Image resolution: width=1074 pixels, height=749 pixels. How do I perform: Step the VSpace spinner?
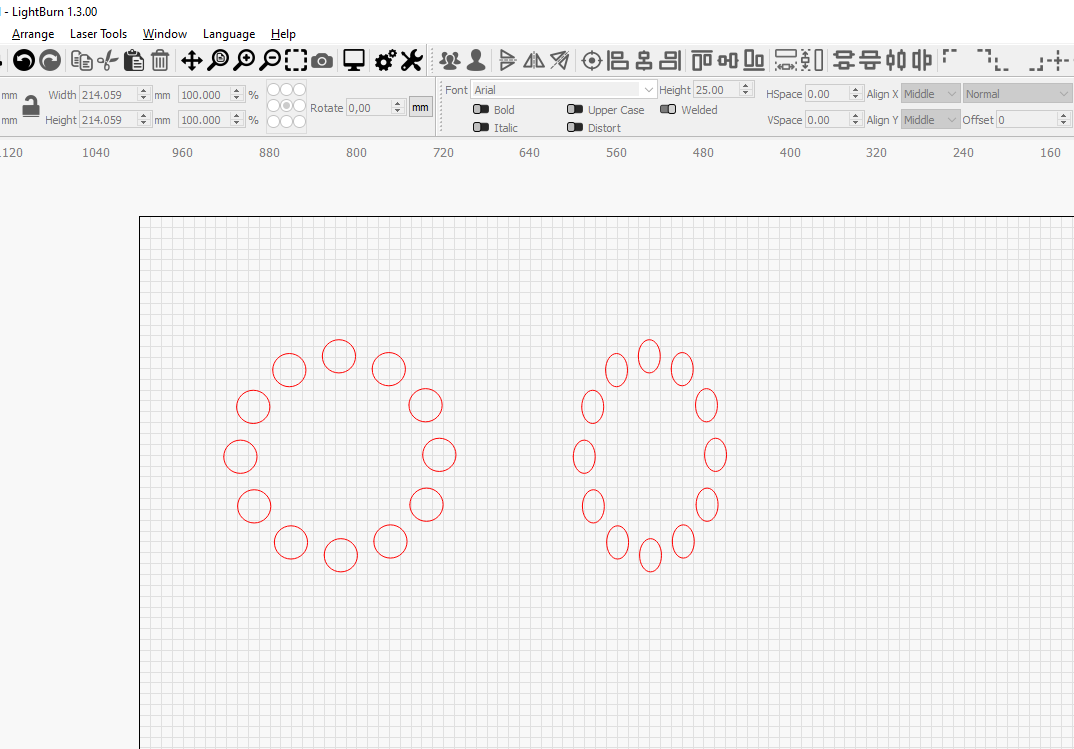pyautogui.click(x=856, y=120)
